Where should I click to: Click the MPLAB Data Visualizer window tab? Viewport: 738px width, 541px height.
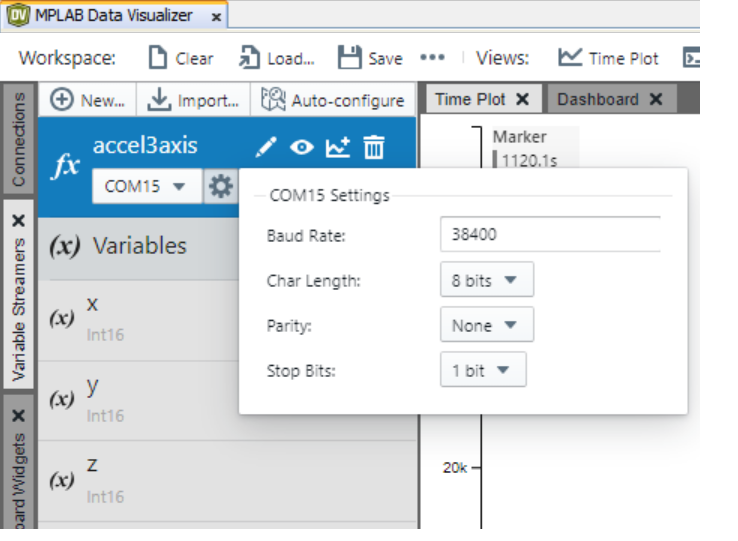click(x=113, y=16)
